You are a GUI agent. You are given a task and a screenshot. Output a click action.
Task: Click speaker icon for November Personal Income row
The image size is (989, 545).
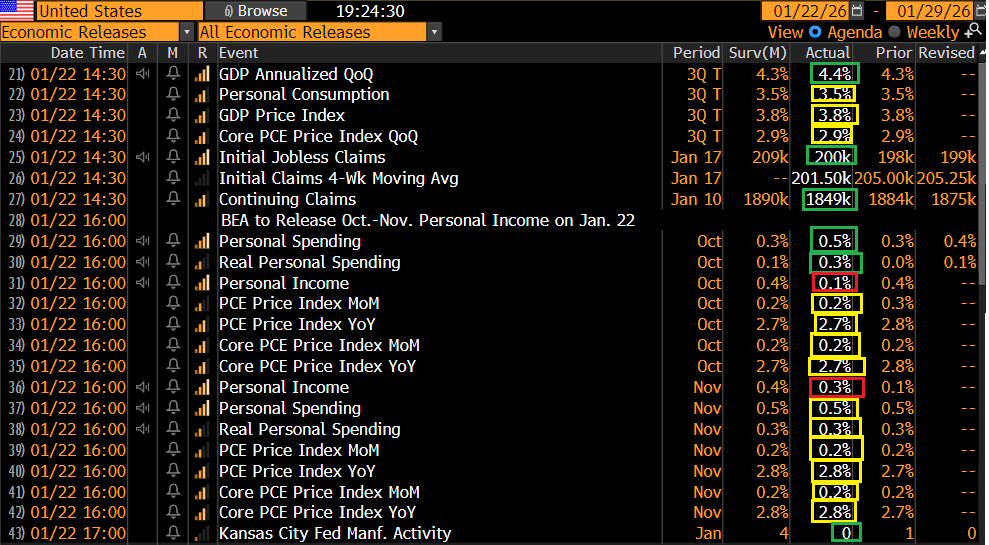(x=143, y=388)
